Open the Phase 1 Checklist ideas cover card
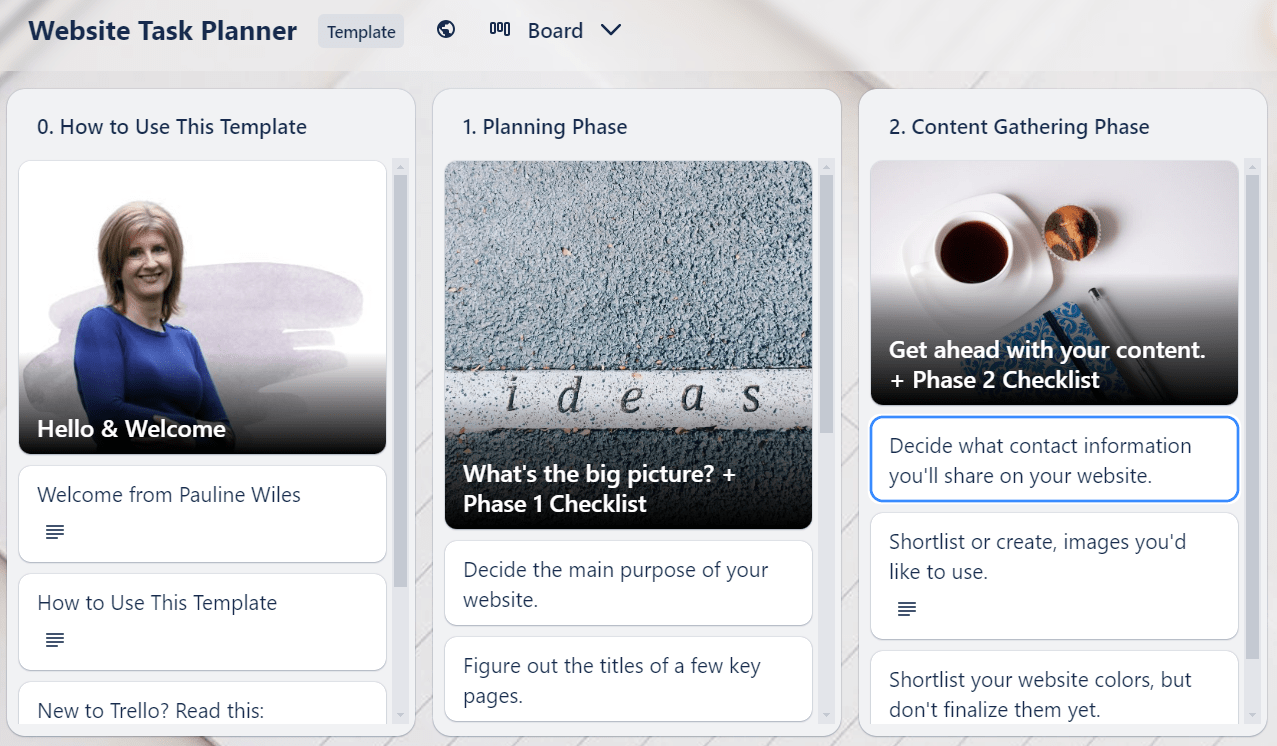 [x=628, y=345]
